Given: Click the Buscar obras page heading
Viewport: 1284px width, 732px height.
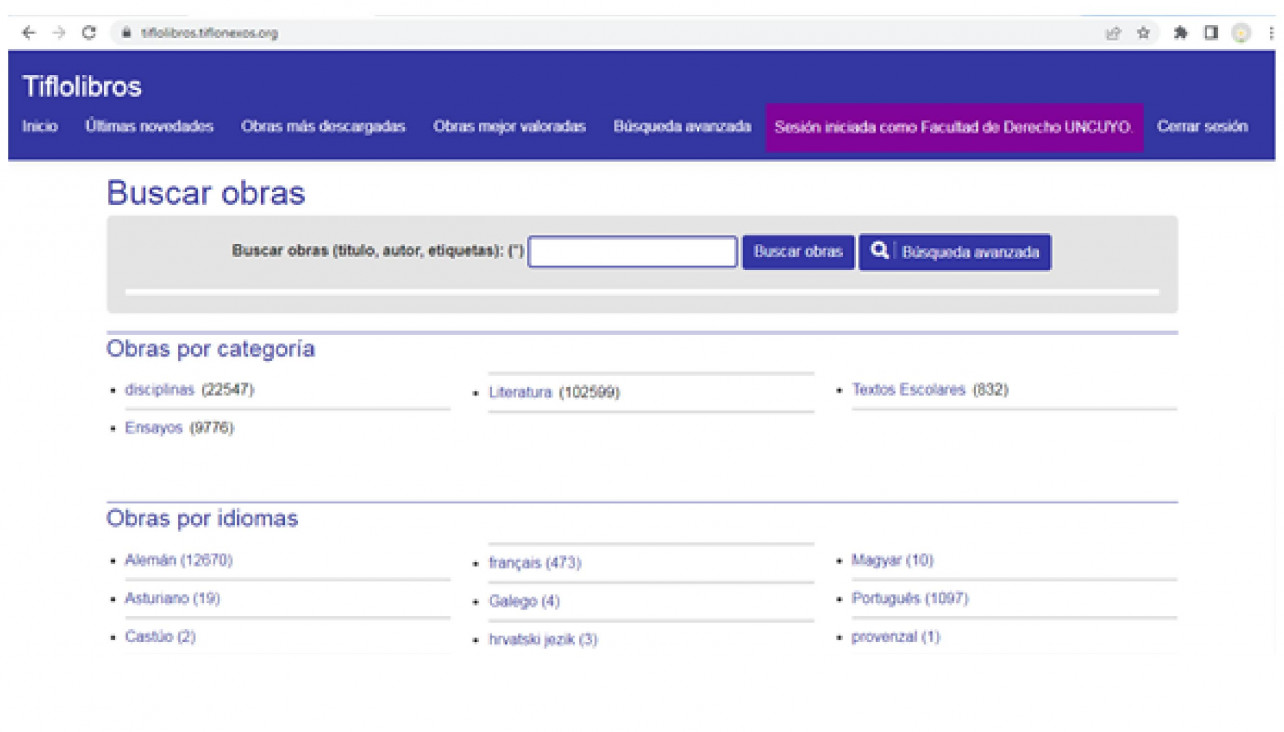Looking at the screenshot, I should (x=206, y=193).
